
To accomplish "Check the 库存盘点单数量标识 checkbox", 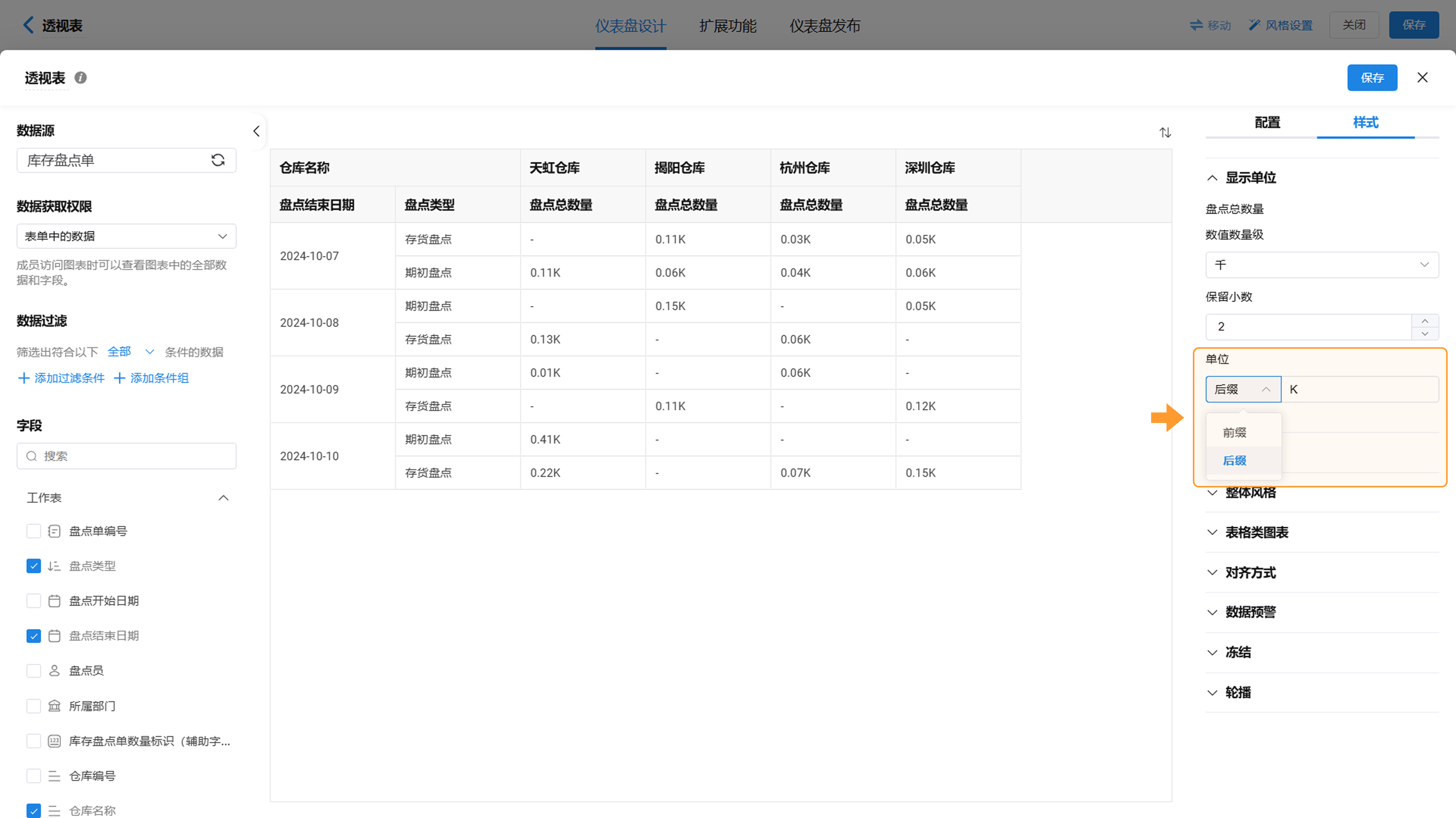I will [33, 741].
